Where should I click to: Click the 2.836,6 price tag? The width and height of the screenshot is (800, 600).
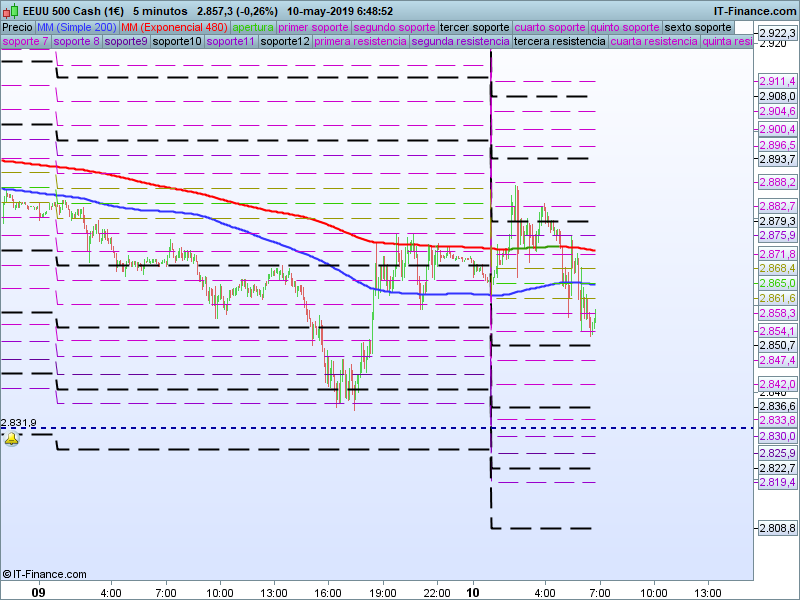pos(777,406)
